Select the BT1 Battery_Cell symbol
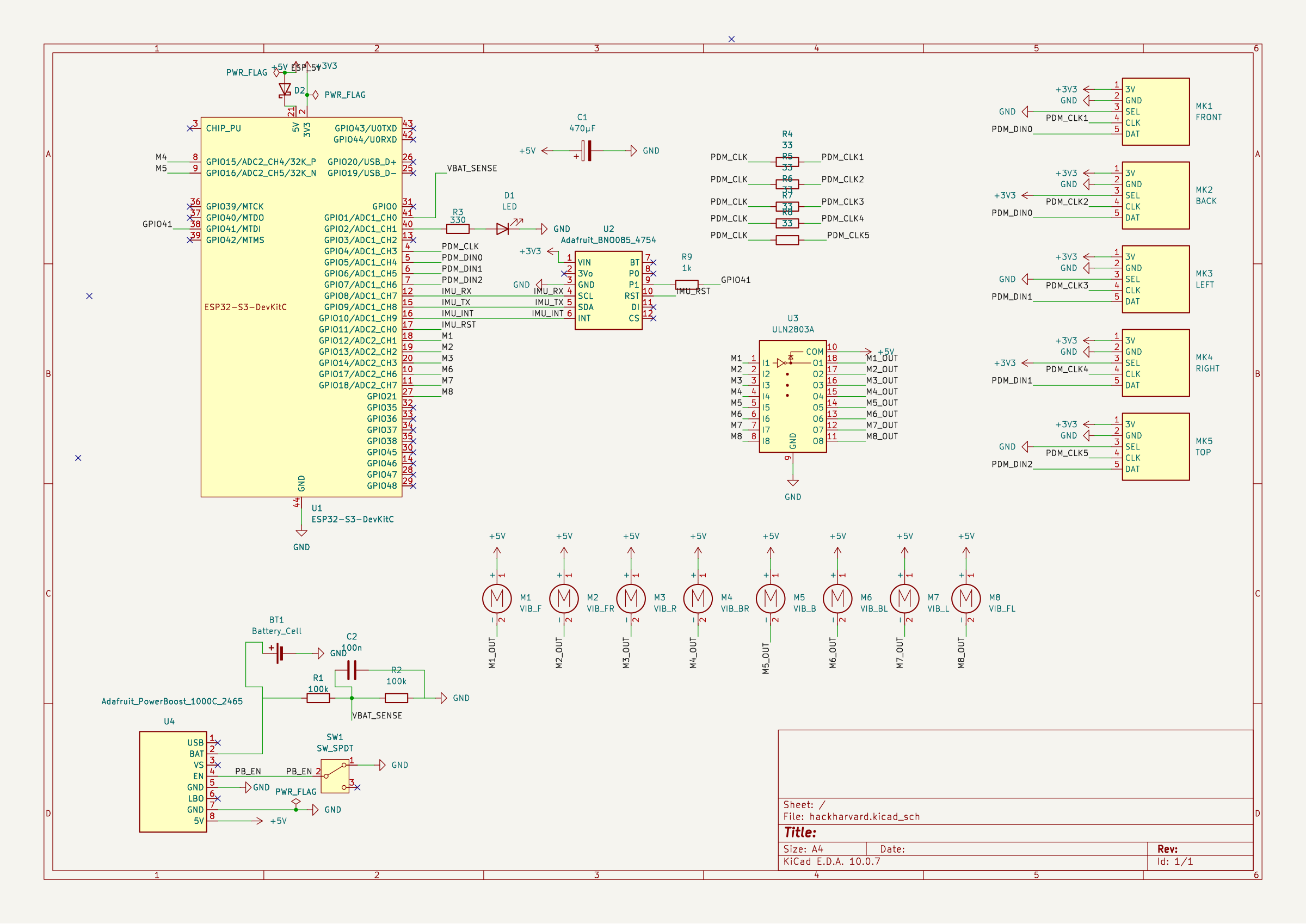Image resolution: width=1306 pixels, height=924 pixels. [279, 653]
